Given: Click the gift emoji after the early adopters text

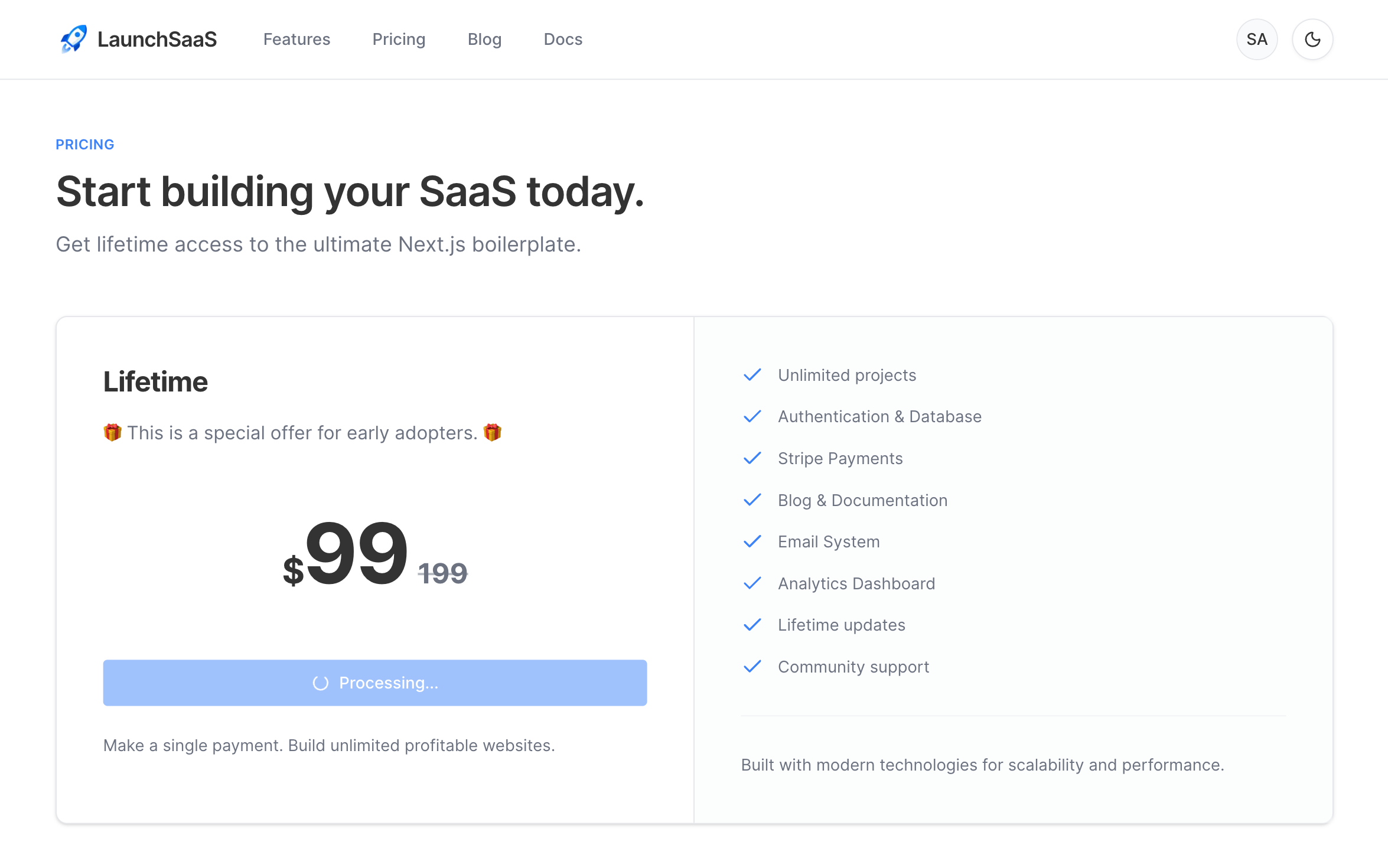Looking at the screenshot, I should click(492, 432).
